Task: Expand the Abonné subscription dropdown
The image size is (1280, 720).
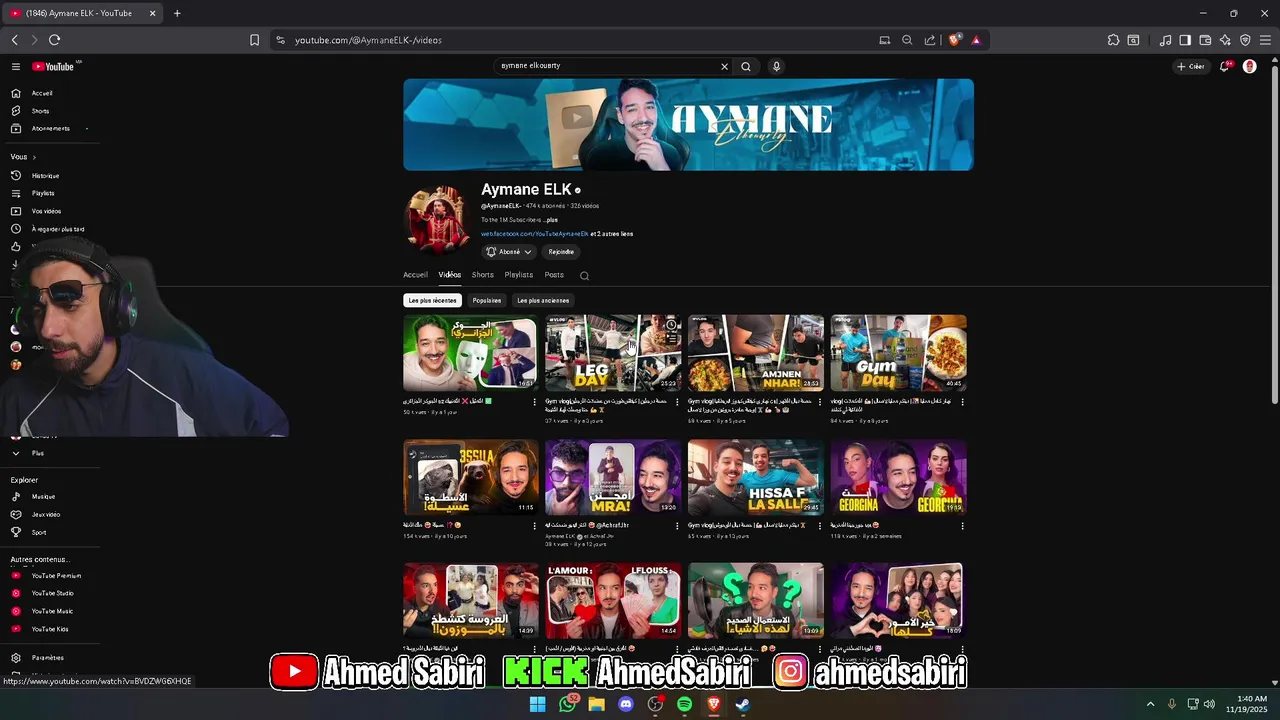Action: point(510,252)
